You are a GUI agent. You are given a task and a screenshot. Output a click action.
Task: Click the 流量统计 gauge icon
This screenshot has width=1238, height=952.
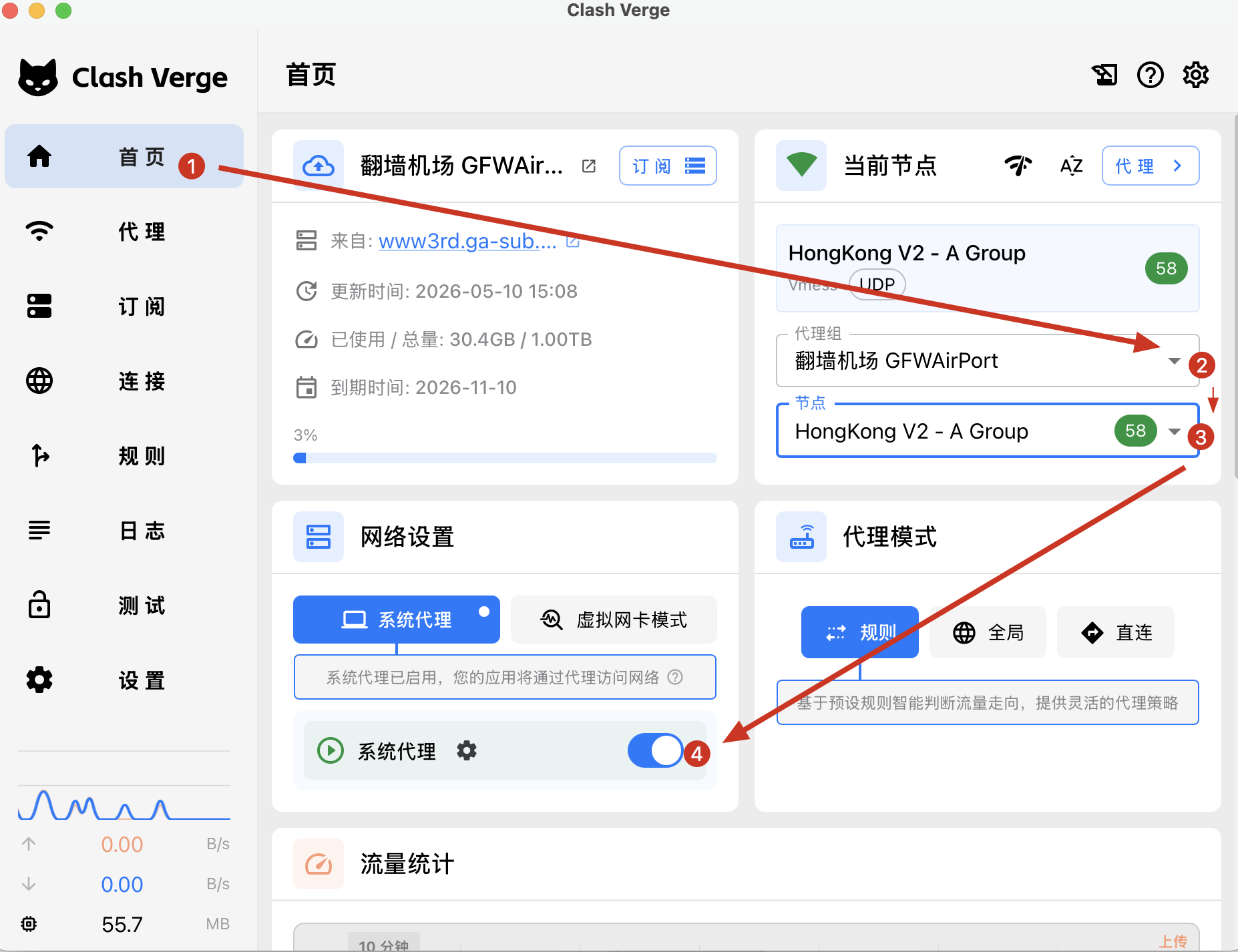319,864
